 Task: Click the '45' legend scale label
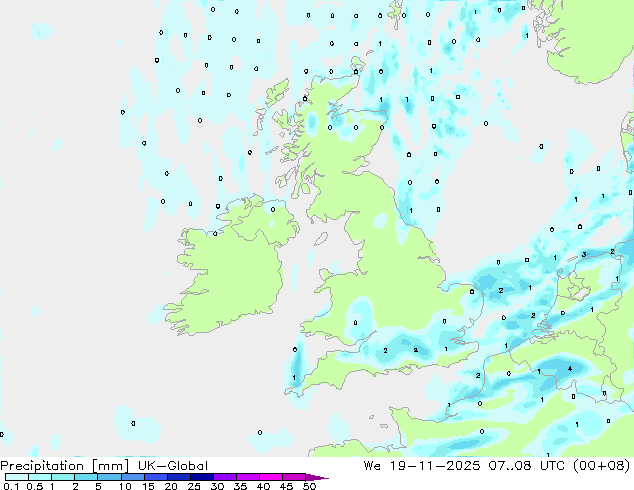click(x=286, y=486)
